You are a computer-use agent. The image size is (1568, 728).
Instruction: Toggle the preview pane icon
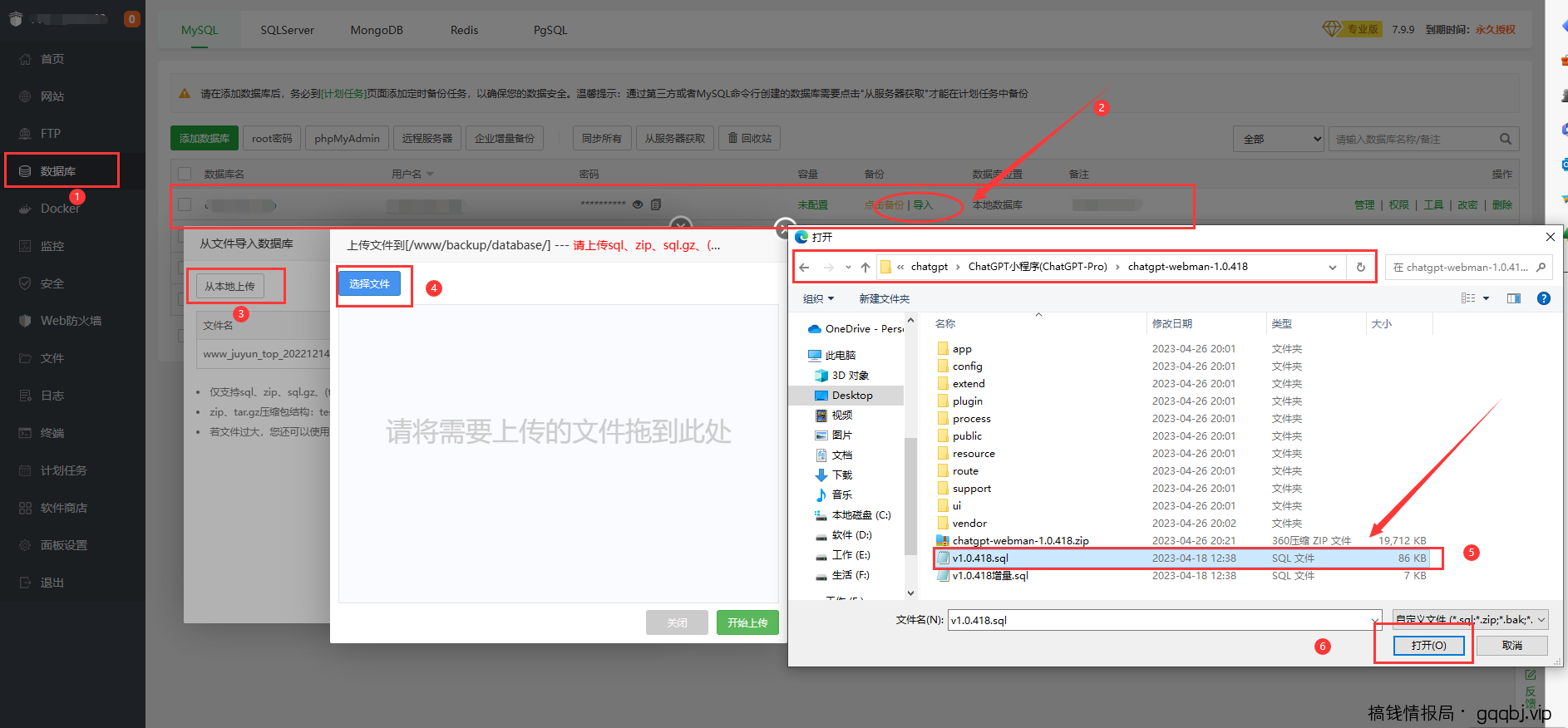[x=1514, y=298]
